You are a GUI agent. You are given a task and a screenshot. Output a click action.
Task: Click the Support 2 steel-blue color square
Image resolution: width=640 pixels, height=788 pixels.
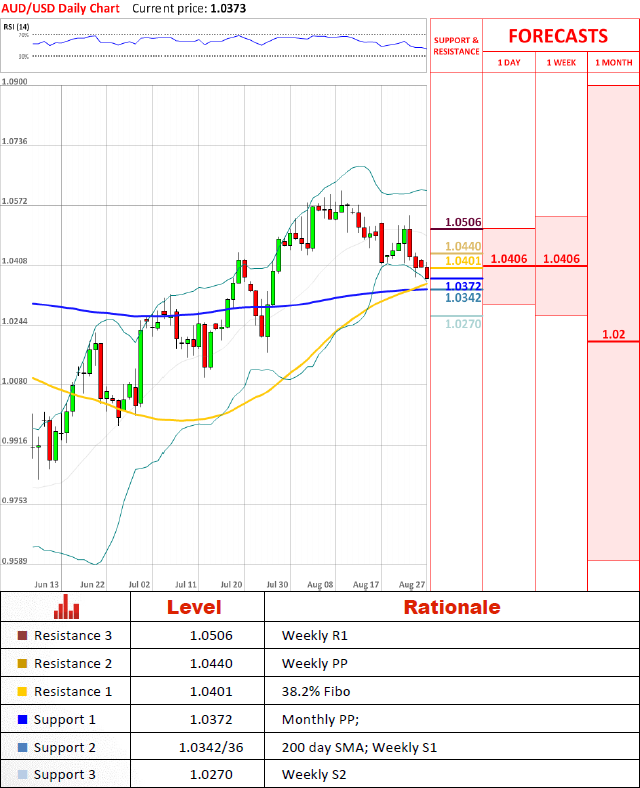click(22, 748)
